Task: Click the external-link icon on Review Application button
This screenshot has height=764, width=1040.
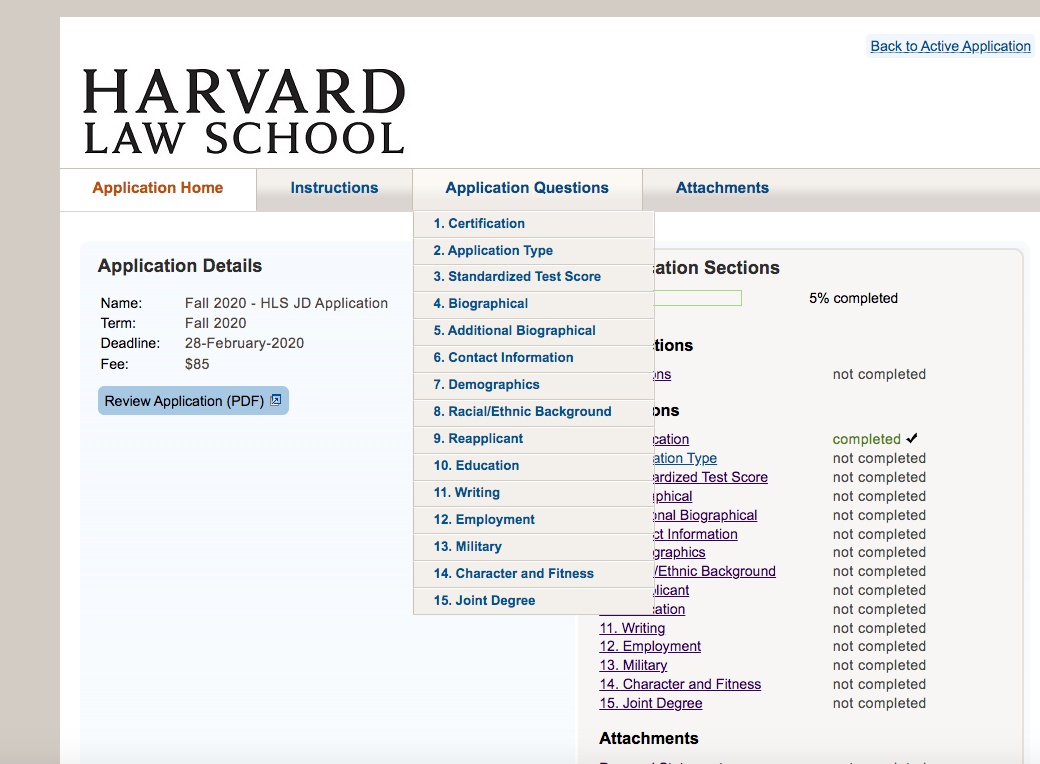Action: 276,400
